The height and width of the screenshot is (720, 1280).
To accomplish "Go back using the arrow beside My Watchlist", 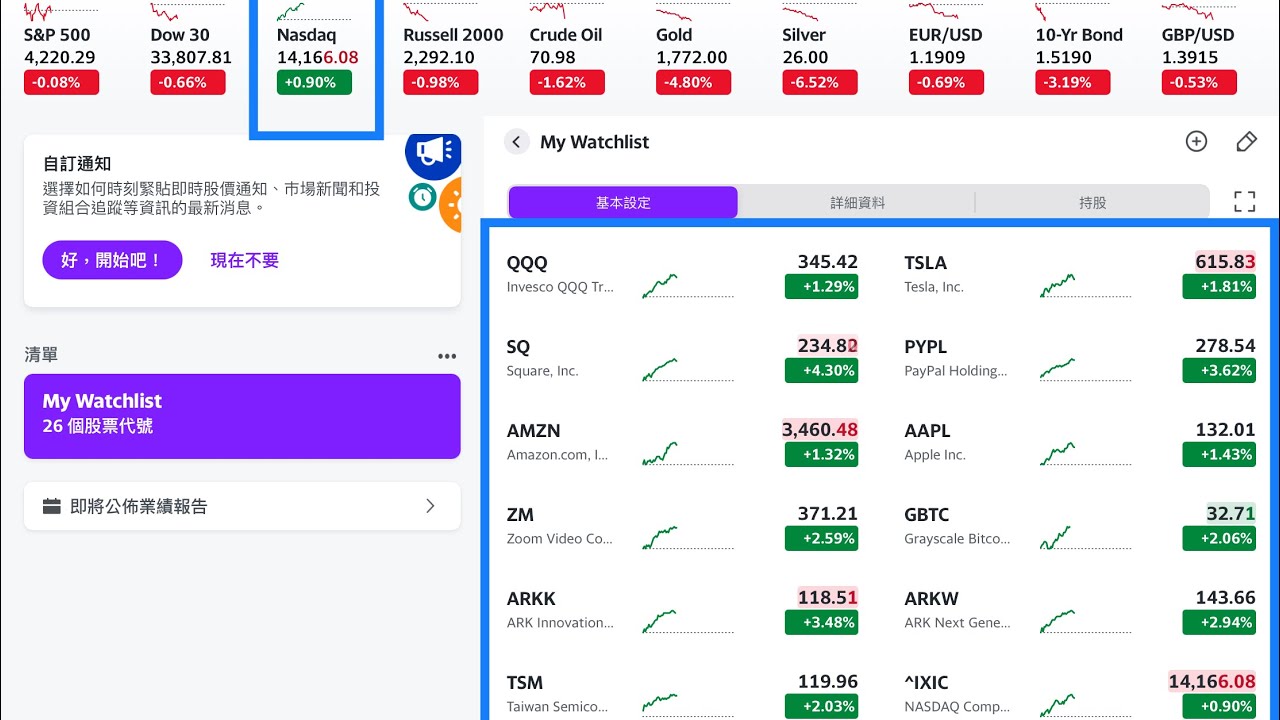I will [x=516, y=142].
